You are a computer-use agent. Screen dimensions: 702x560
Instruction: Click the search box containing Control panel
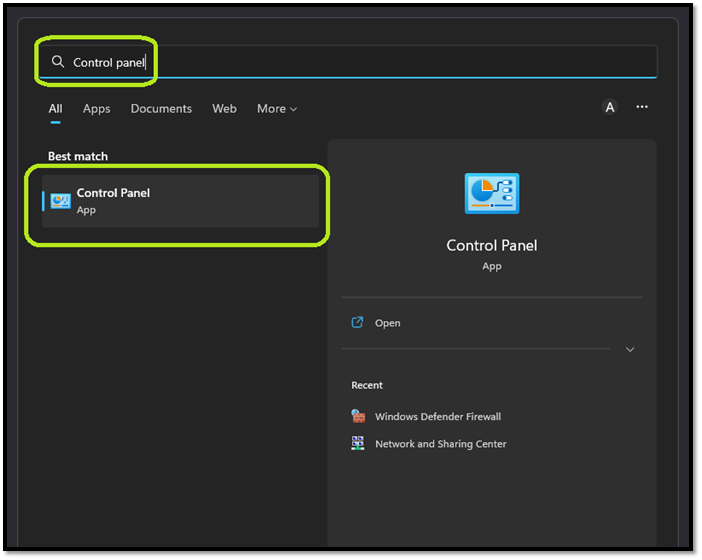coord(347,62)
